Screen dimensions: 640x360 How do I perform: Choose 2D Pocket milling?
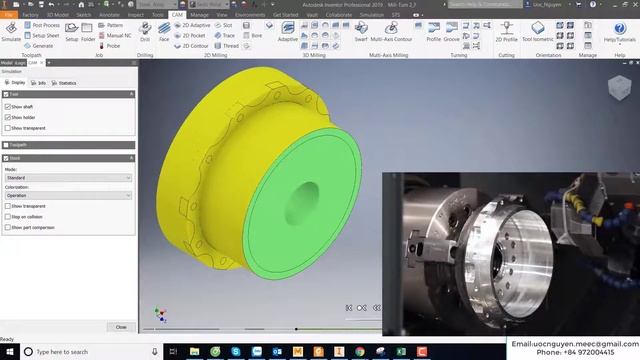tap(190, 36)
